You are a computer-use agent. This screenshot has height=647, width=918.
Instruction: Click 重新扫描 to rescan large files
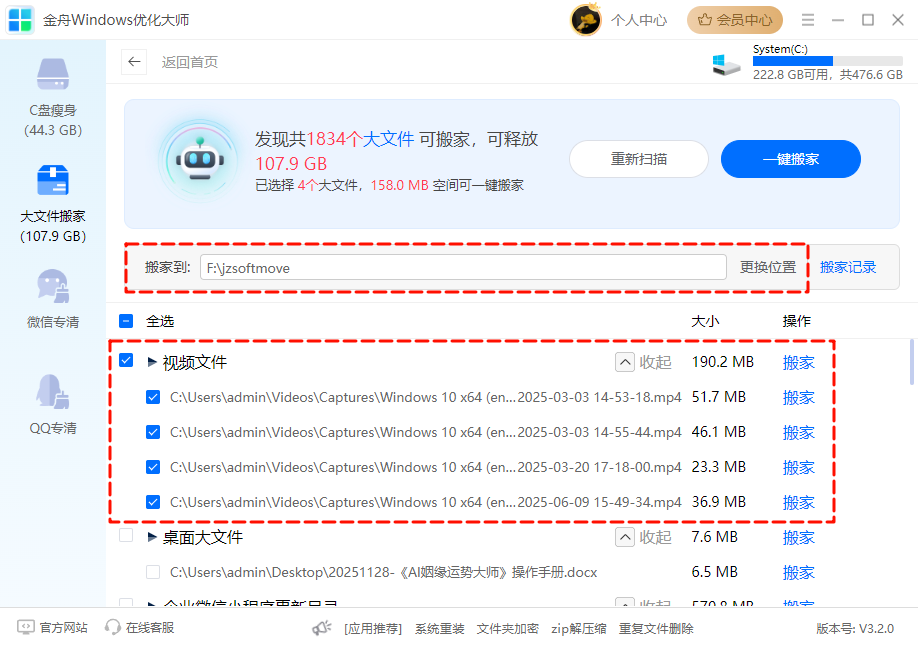pyautogui.click(x=639, y=159)
